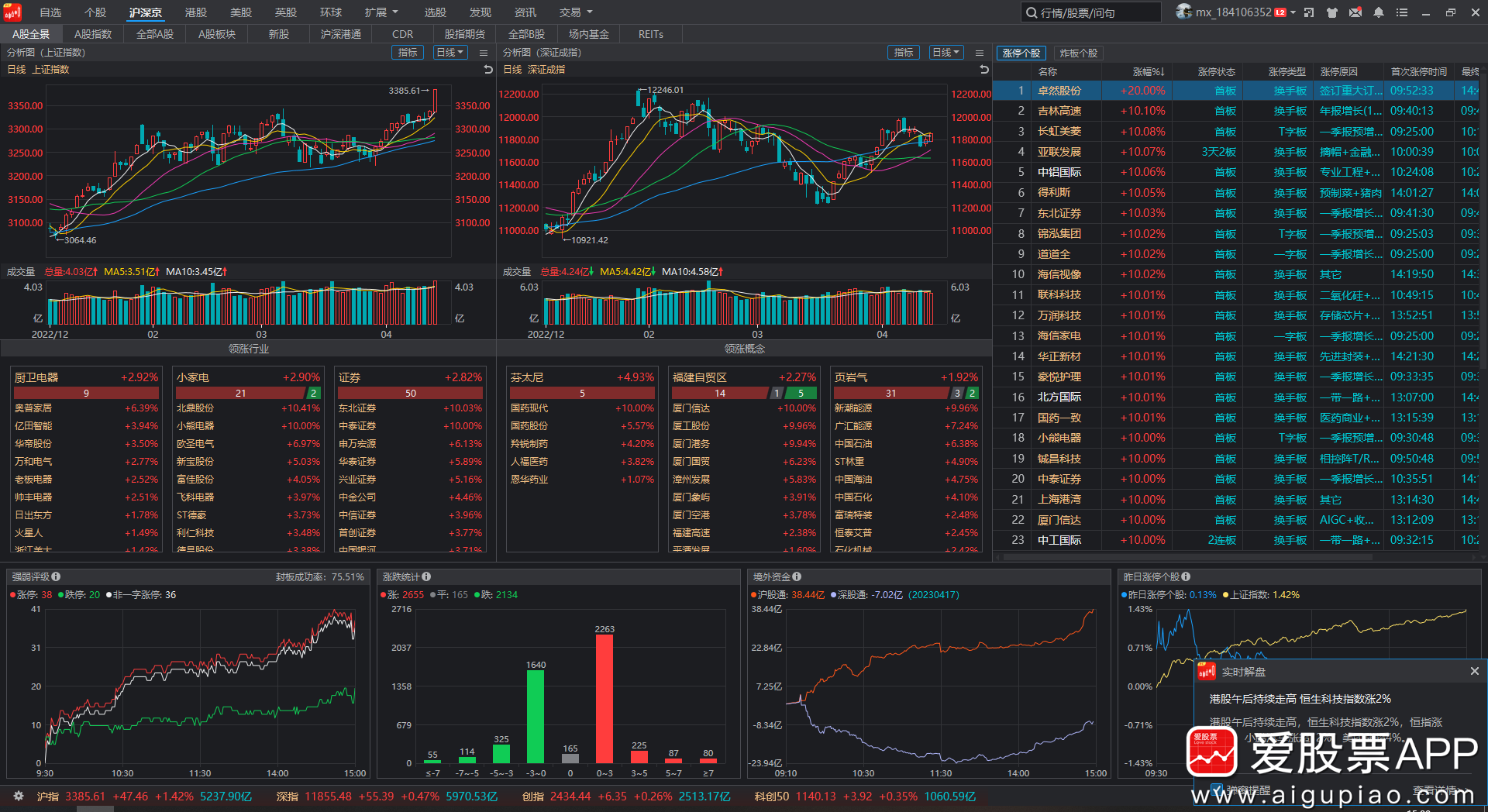Toggle the 非一字涨停 legend series
The image size is (1488, 812).
141,595
